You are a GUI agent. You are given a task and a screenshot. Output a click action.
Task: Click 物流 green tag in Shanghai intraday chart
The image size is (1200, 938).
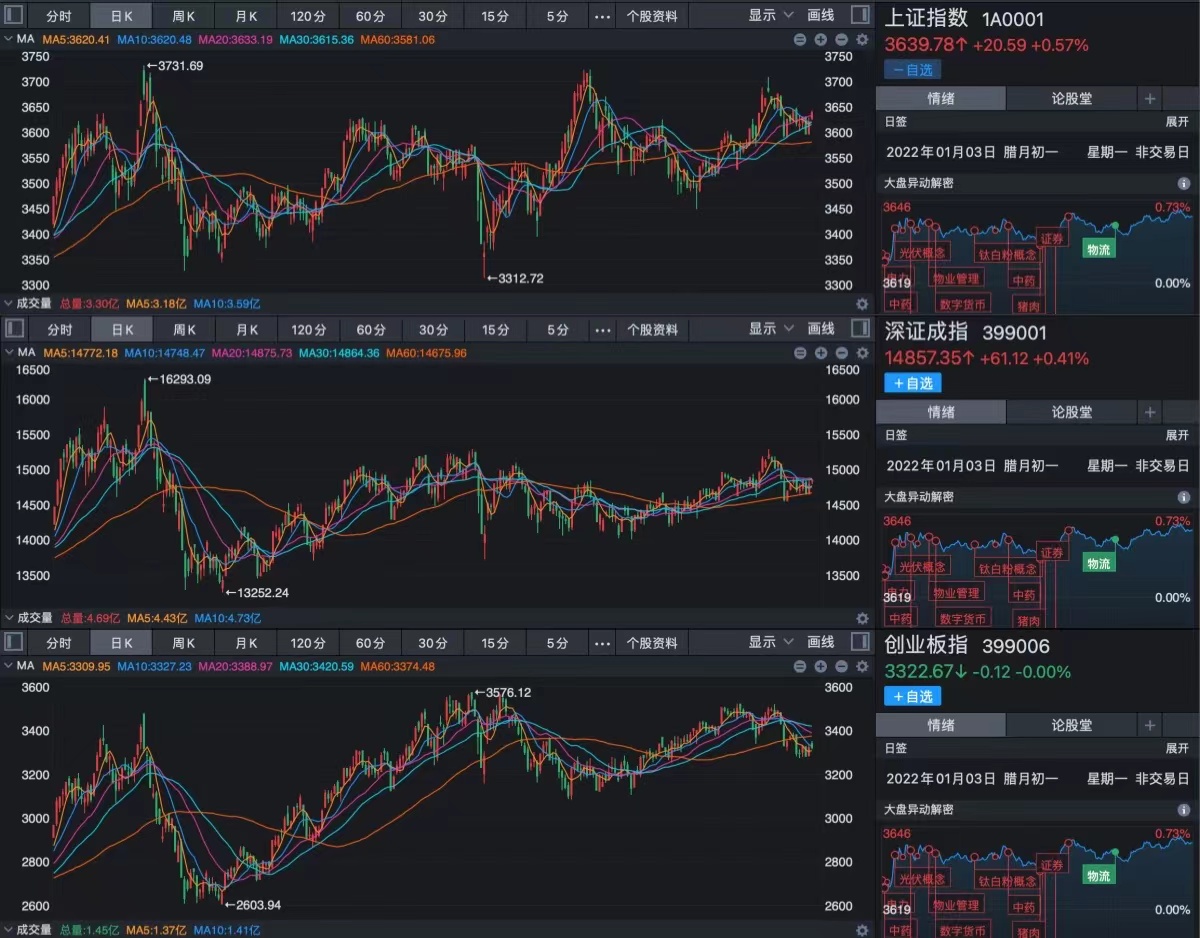[x=1098, y=250]
